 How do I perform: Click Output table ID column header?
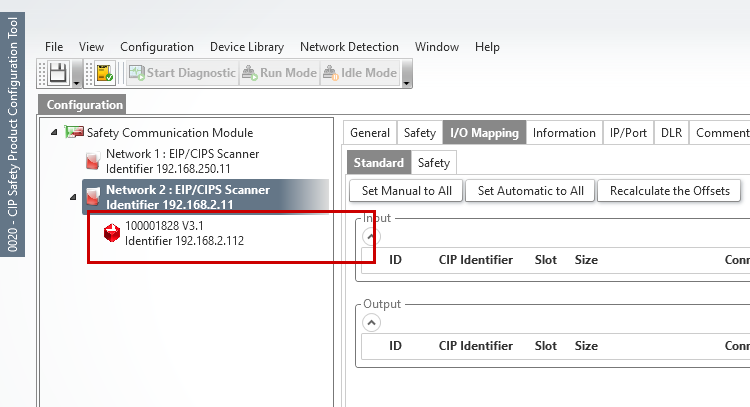pyautogui.click(x=395, y=346)
